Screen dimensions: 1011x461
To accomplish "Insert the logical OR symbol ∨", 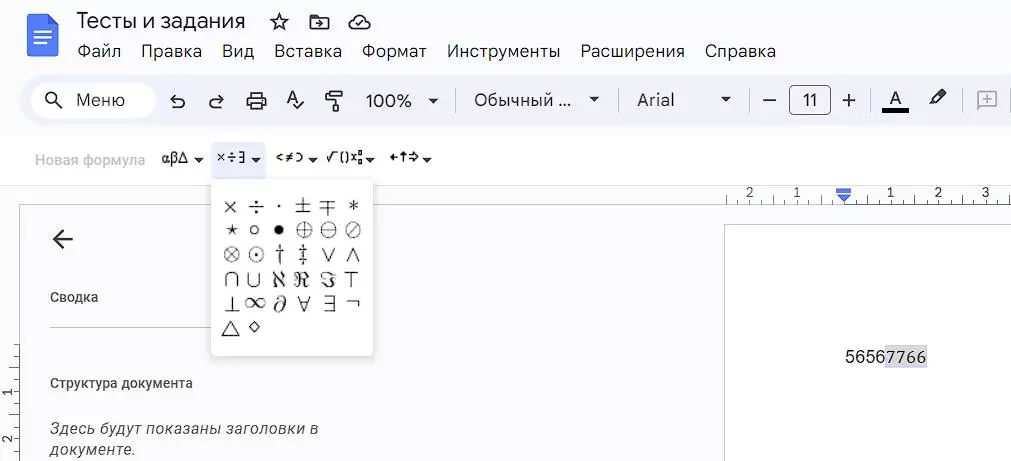I will point(329,255).
